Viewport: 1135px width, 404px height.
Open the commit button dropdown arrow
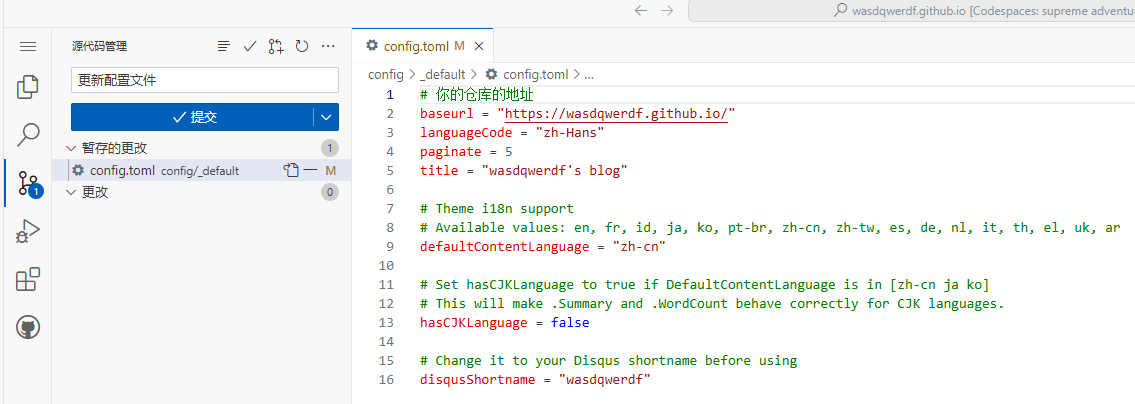[326, 117]
